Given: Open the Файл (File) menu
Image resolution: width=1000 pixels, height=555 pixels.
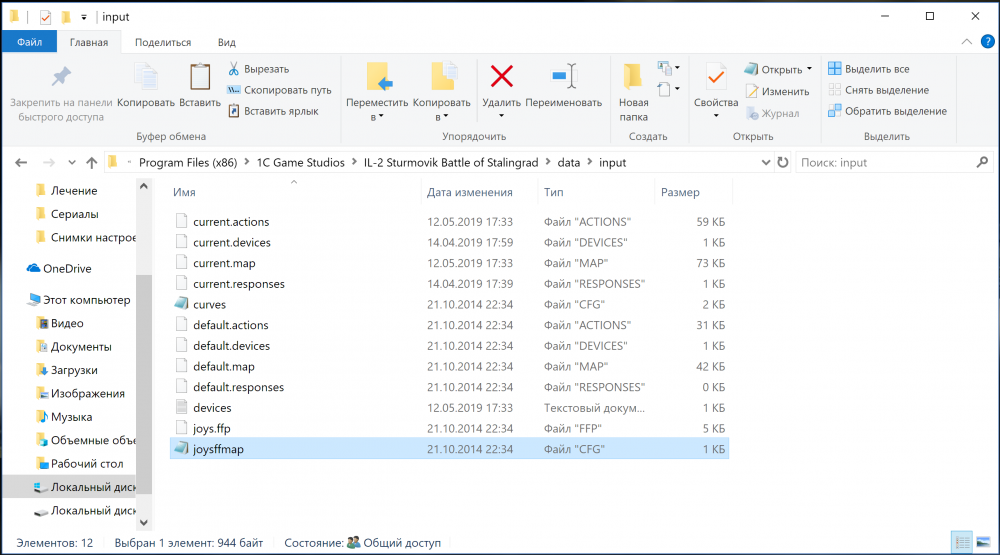Looking at the screenshot, I should tap(29, 43).
